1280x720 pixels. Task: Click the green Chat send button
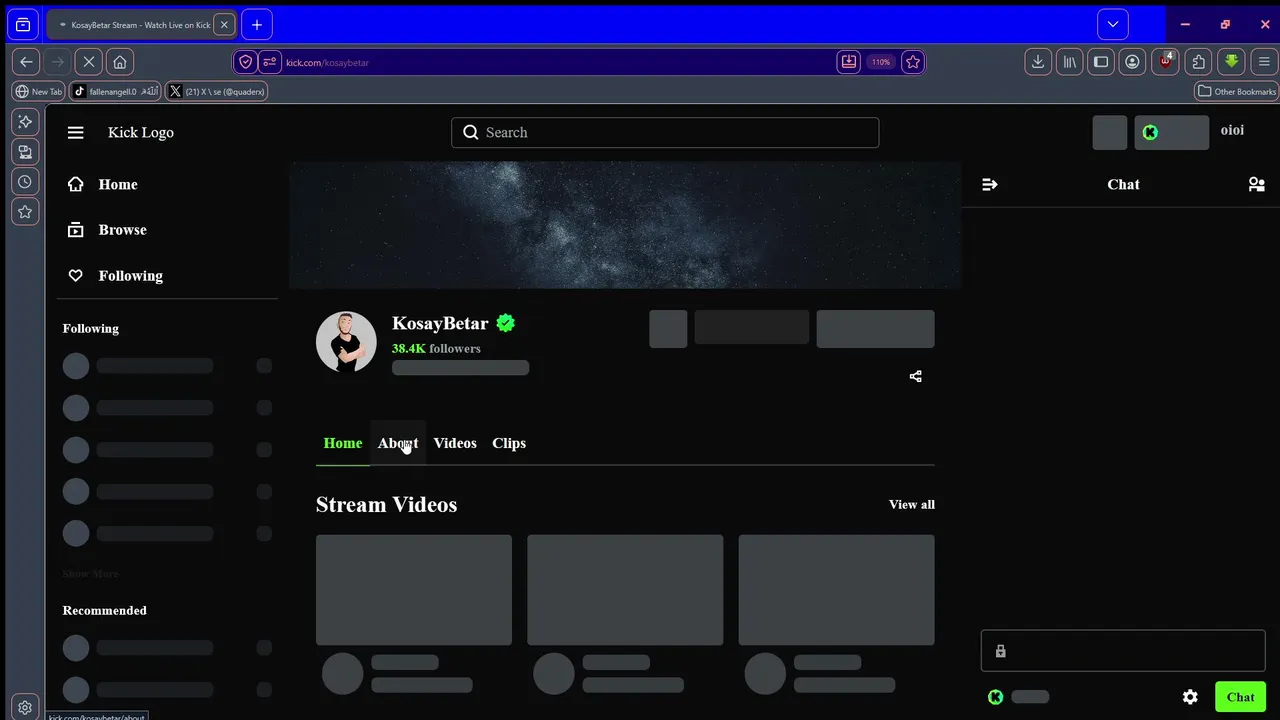click(x=1240, y=697)
